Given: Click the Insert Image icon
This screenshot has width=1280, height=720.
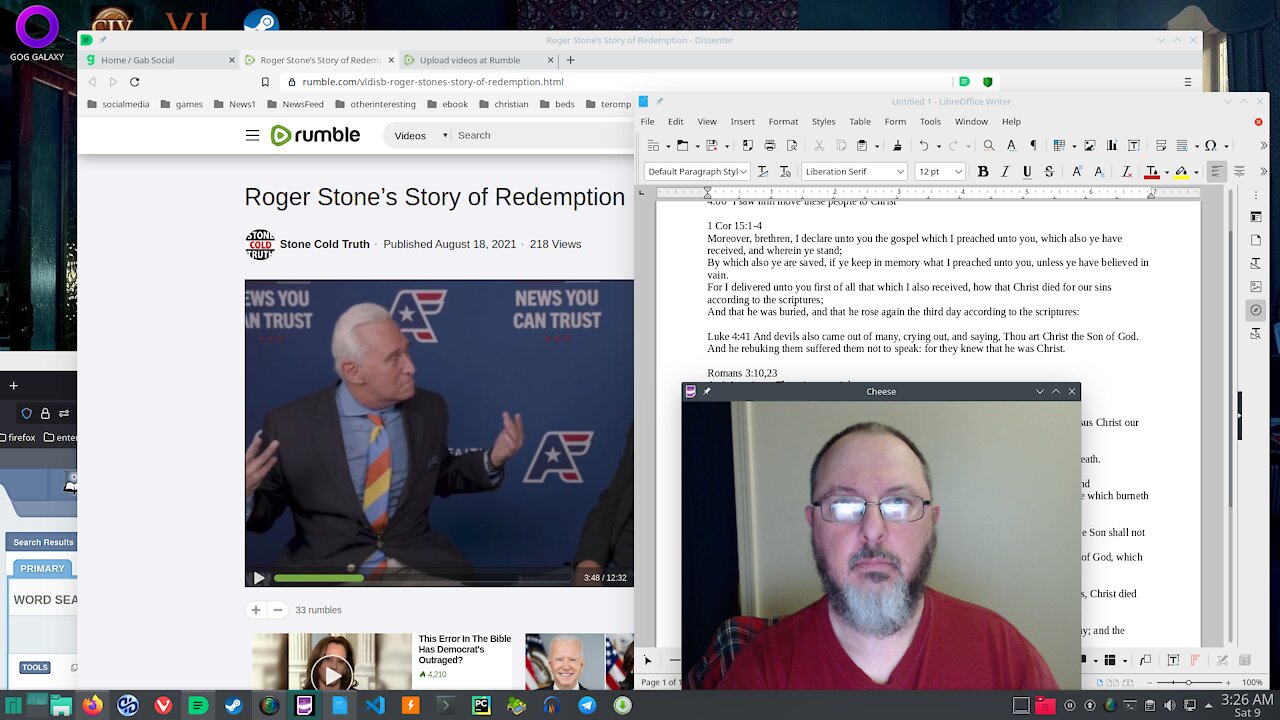Looking at the screenshot, I should click(x=1090, y=146).
